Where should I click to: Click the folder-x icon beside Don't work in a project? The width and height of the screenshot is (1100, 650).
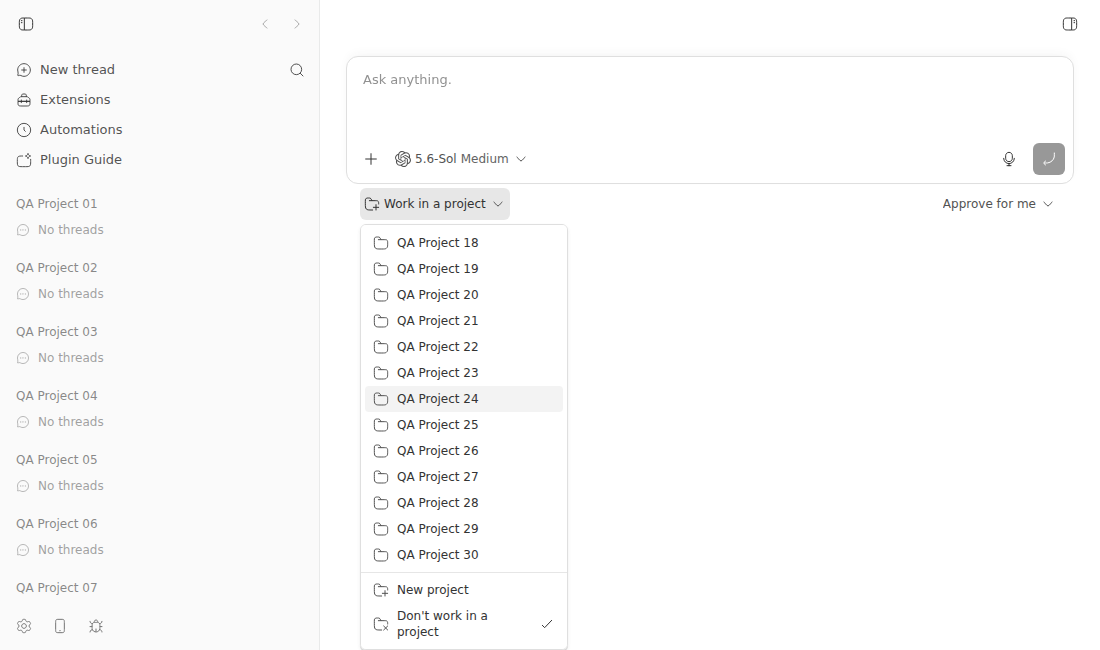pyautogui.click(x=381, y=623)
